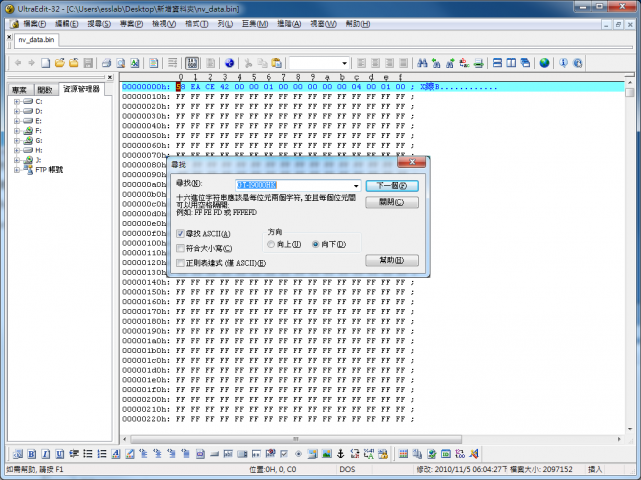Toggle the Hex Edit mode icon
Image resolution: width=641 pixels, height=480 pixels.
[192, 63]
